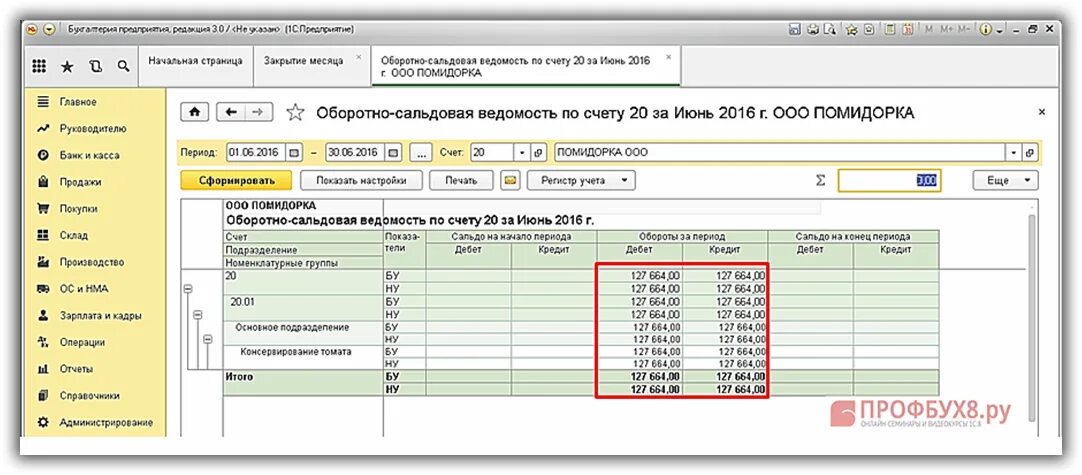Open the Руководителю section
Viewport: 1082px width, 475px height.
tap(92, 128)
